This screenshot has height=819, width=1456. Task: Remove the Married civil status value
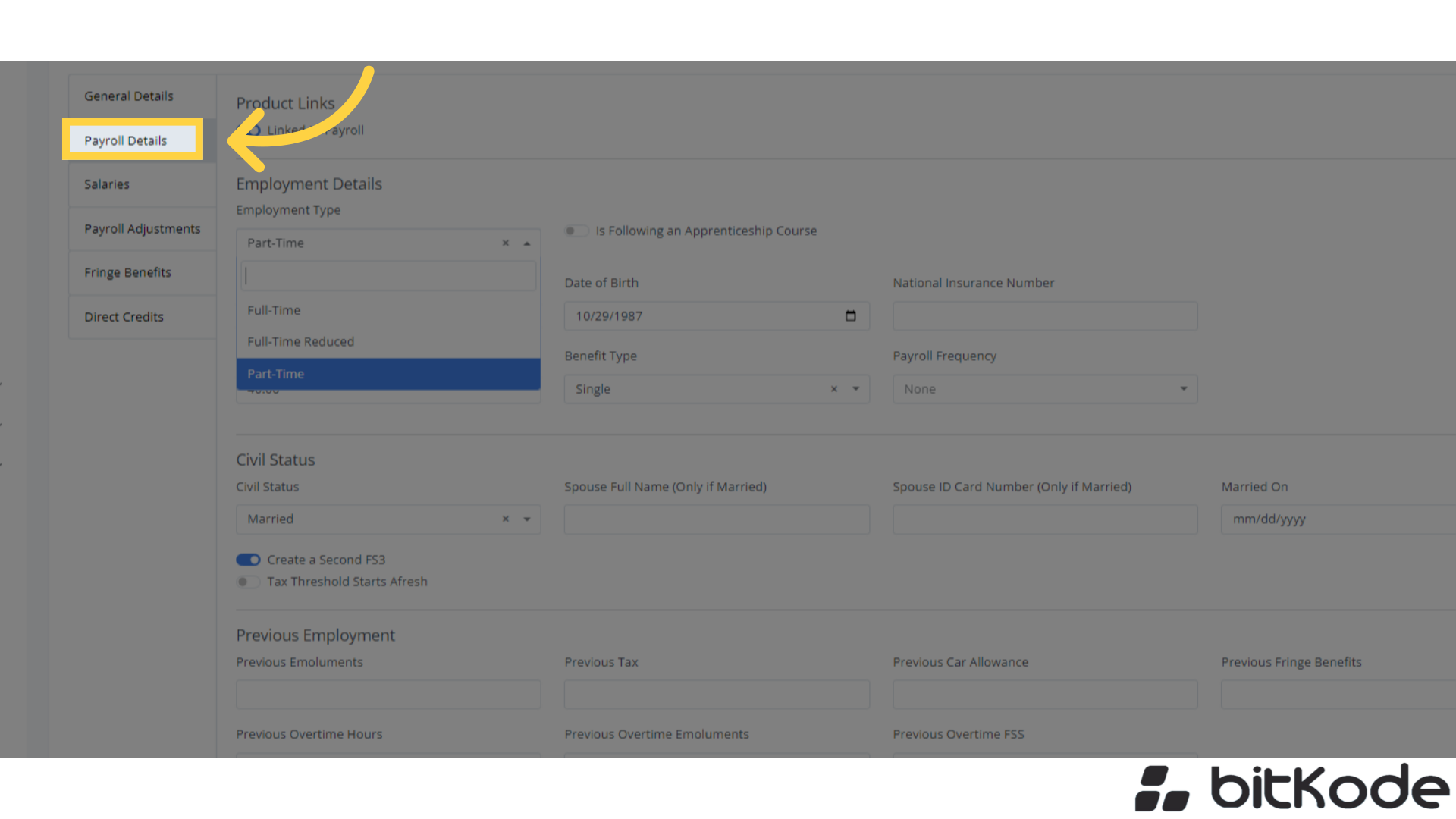pyautogui.click(x=505, y=519)
